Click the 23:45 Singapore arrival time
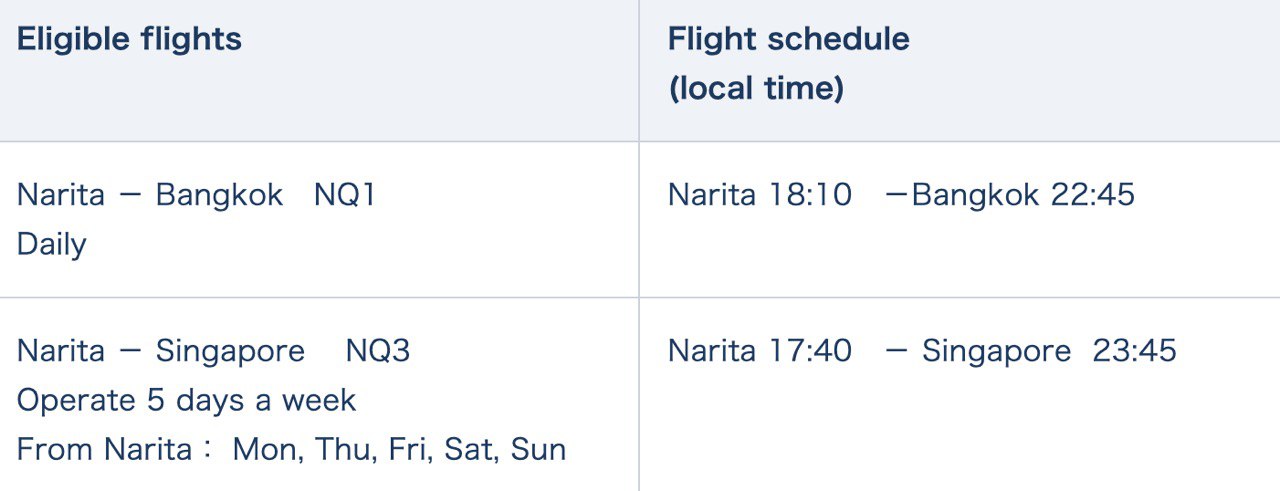 pyautogui.click(x=1134, y=351)
